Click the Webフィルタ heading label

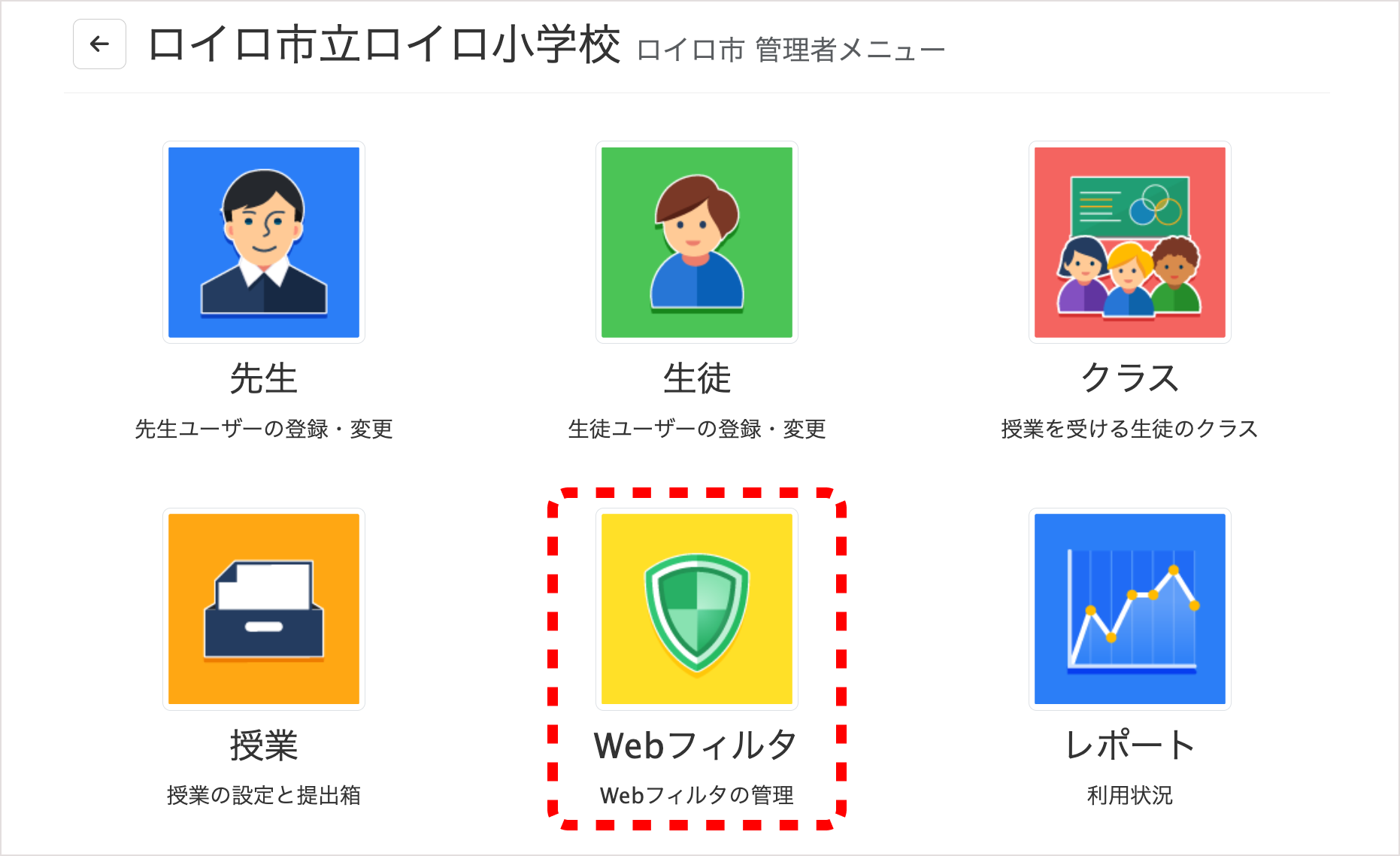[x=695, y=745]
